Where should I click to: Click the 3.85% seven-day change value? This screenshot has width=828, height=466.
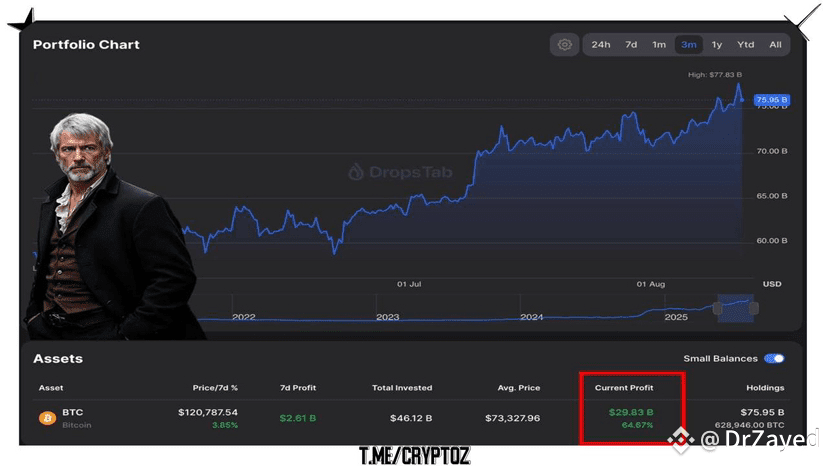tap(225, 425)
